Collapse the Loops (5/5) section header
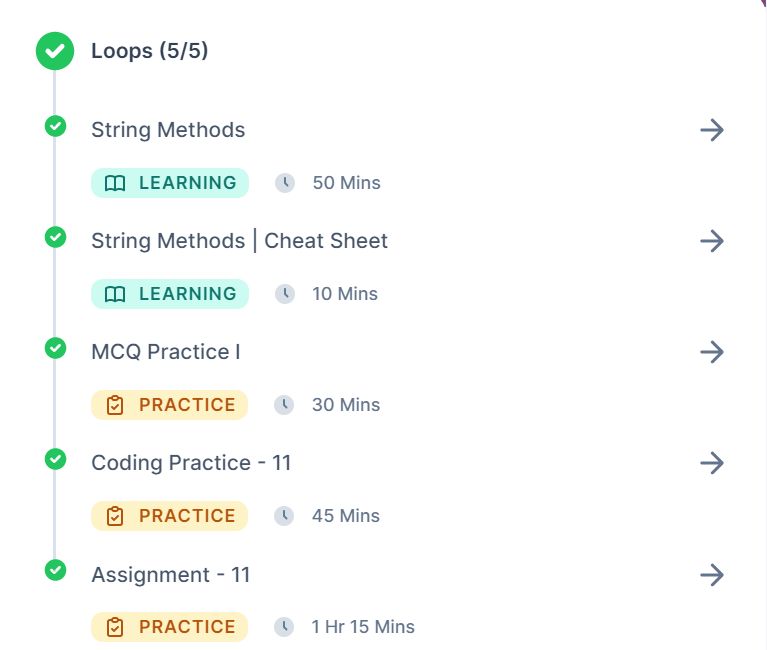This screenshot has height=650, width=767. [150, 51]
